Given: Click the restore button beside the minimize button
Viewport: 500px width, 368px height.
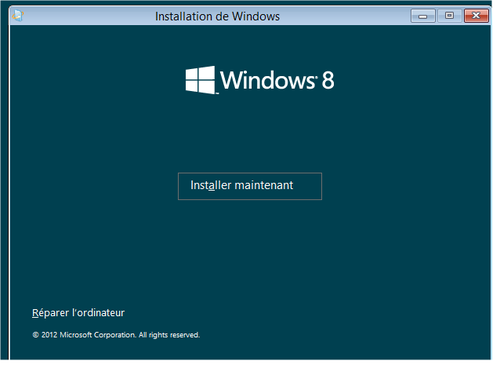Looking at the screenshot, I should click(449, 16).
